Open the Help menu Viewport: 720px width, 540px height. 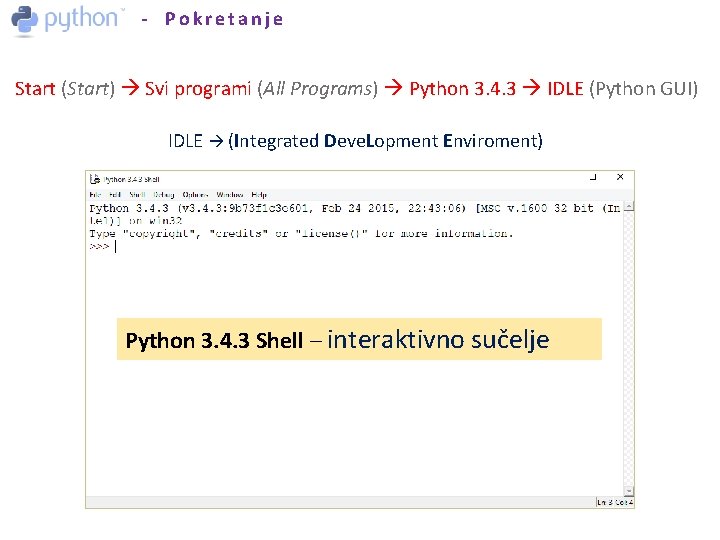coord(259,195)
